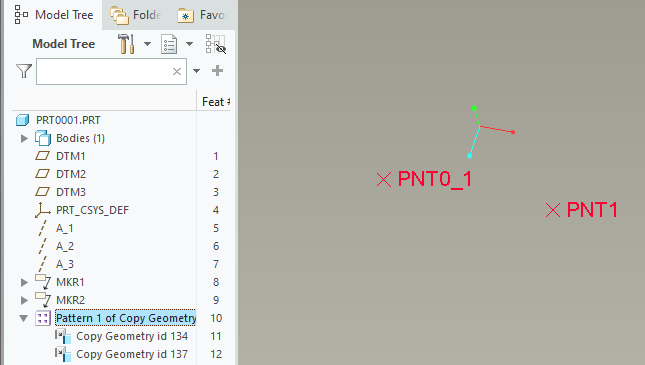The image size is (645, 365).
Task: Click the PRT_CSYS_DEF csys icon
Action: 42,210
